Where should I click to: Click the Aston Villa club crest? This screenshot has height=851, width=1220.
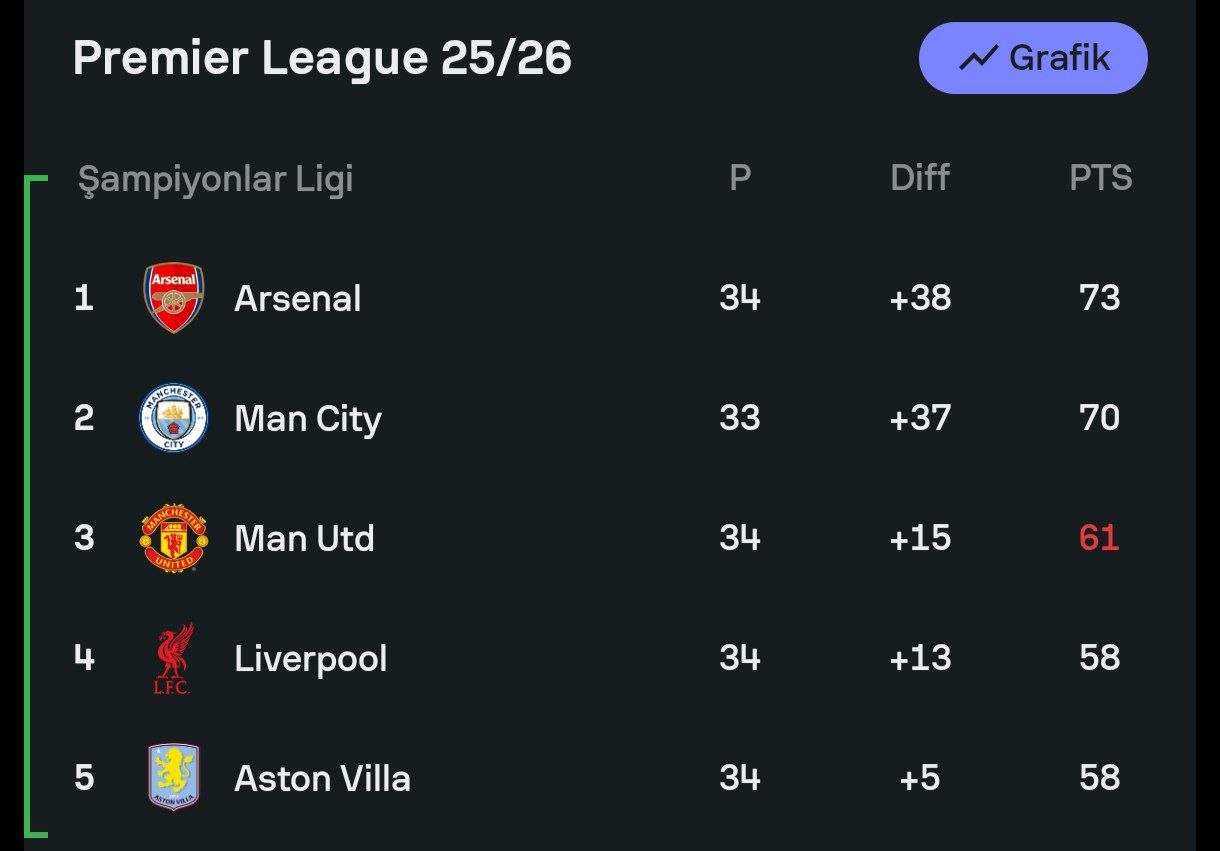tap(174, 777)
